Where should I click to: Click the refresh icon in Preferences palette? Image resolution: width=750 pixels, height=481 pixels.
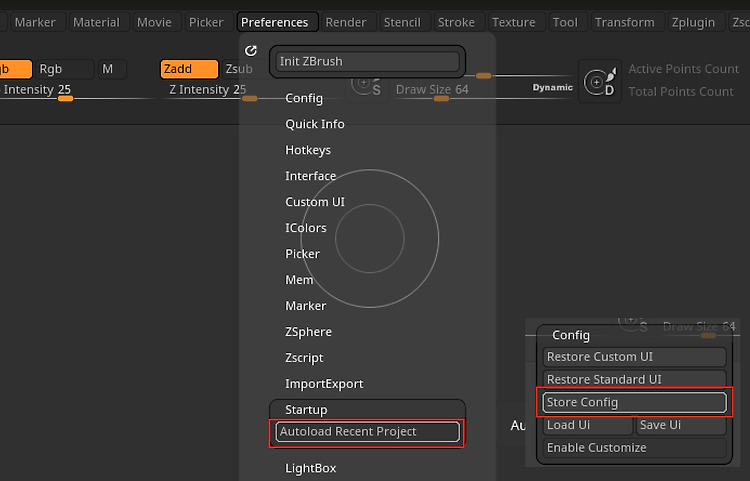[x=251, y=51]
